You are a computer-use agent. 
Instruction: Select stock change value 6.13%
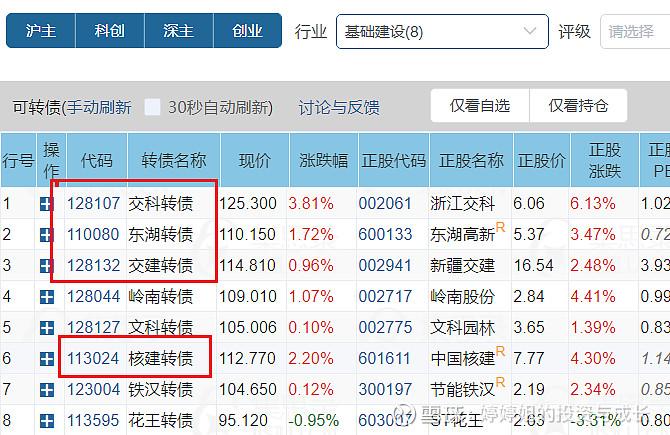pos(593,203)
